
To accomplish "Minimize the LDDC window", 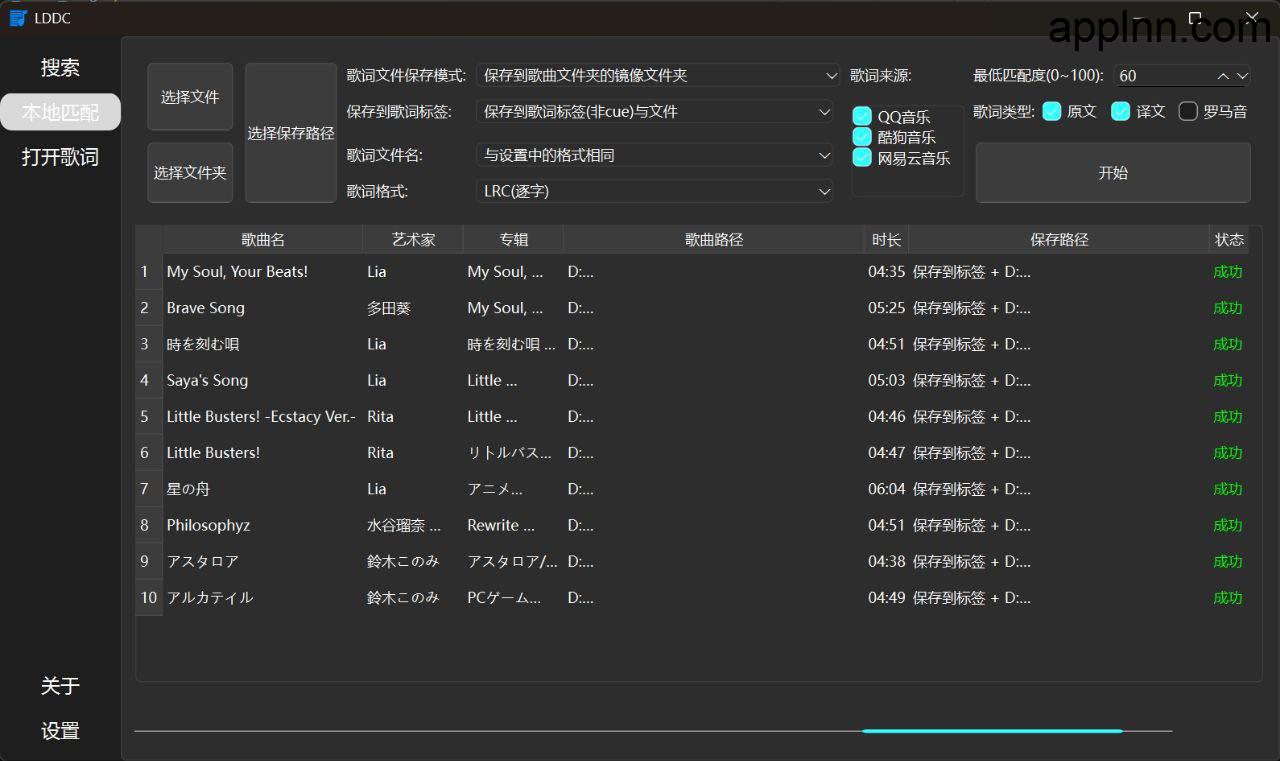I will coord(1137,17).
